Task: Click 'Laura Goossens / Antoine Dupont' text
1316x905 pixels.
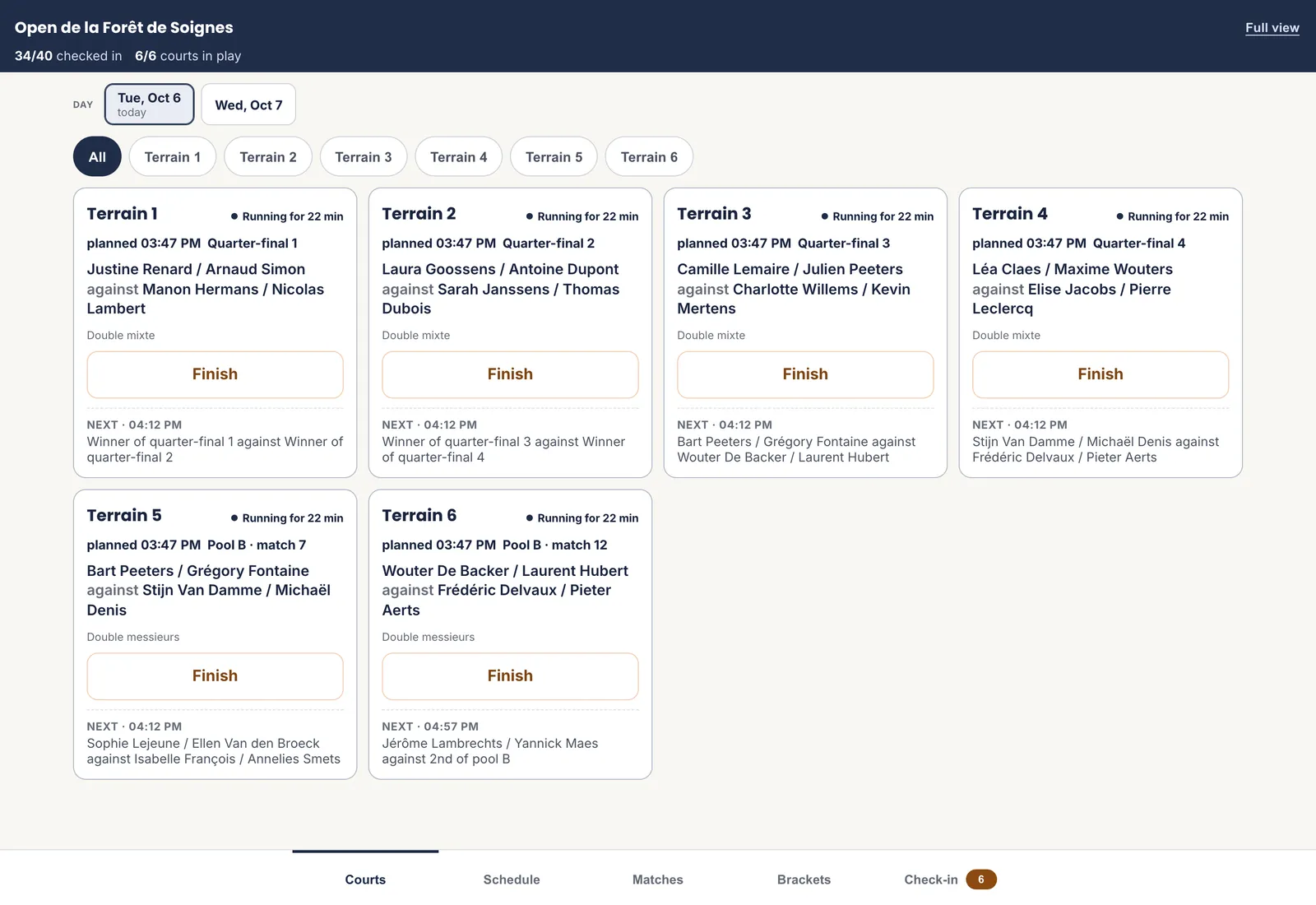Action: coord(500,269)
